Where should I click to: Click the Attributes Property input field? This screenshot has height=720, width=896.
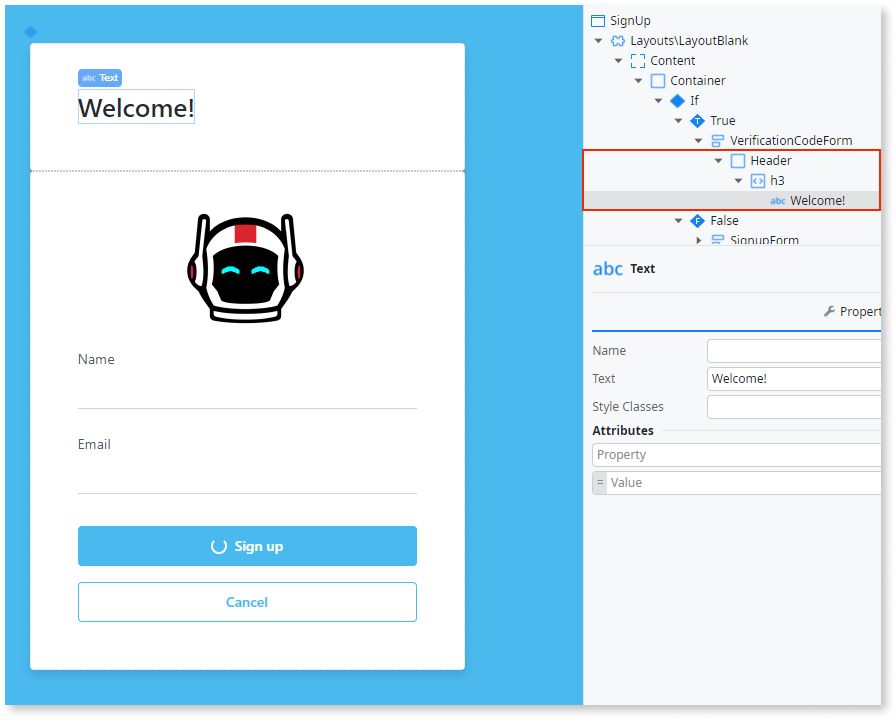(737, 455)
